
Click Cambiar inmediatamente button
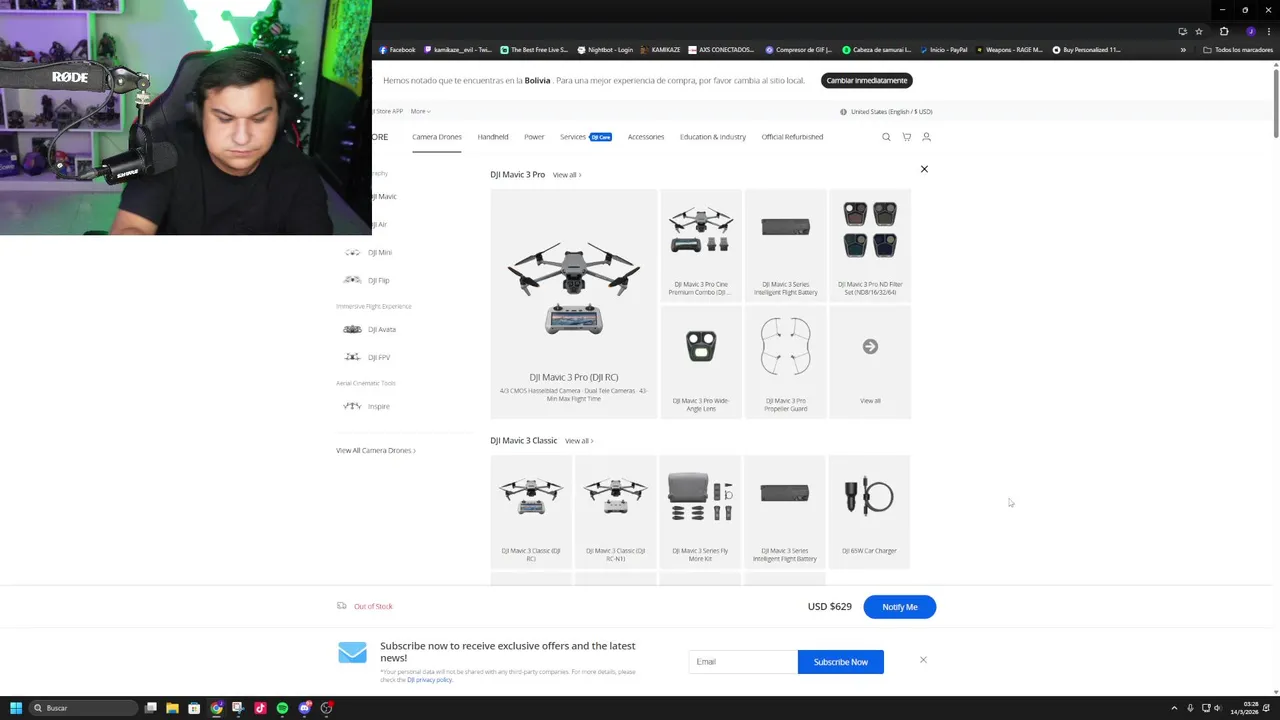pos(867,80)
